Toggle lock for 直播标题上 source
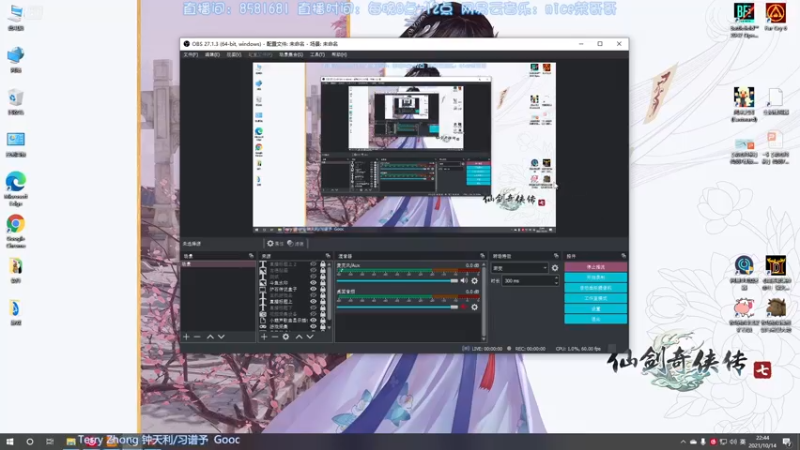This screenshot has width=800, height=450. [x=322, y=302]
